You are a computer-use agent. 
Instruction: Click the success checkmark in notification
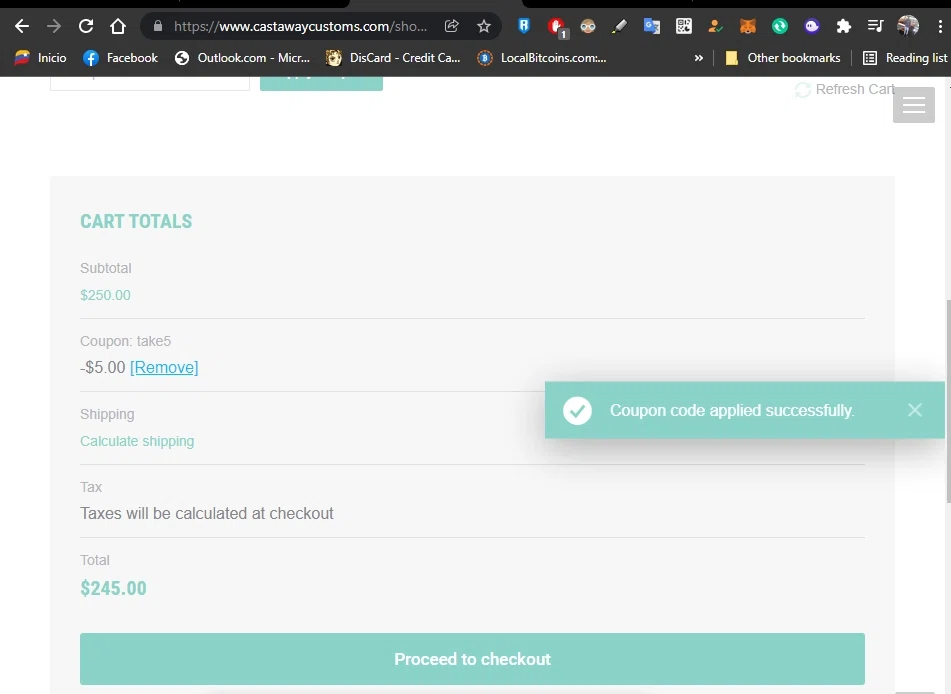pyautogui.click(x=577, y=411)
